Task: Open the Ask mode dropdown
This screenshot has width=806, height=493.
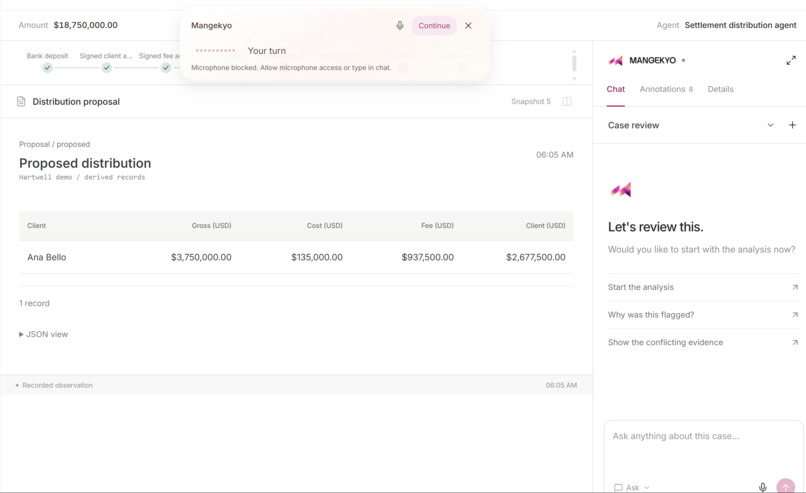Action: [x=632, y=487]
